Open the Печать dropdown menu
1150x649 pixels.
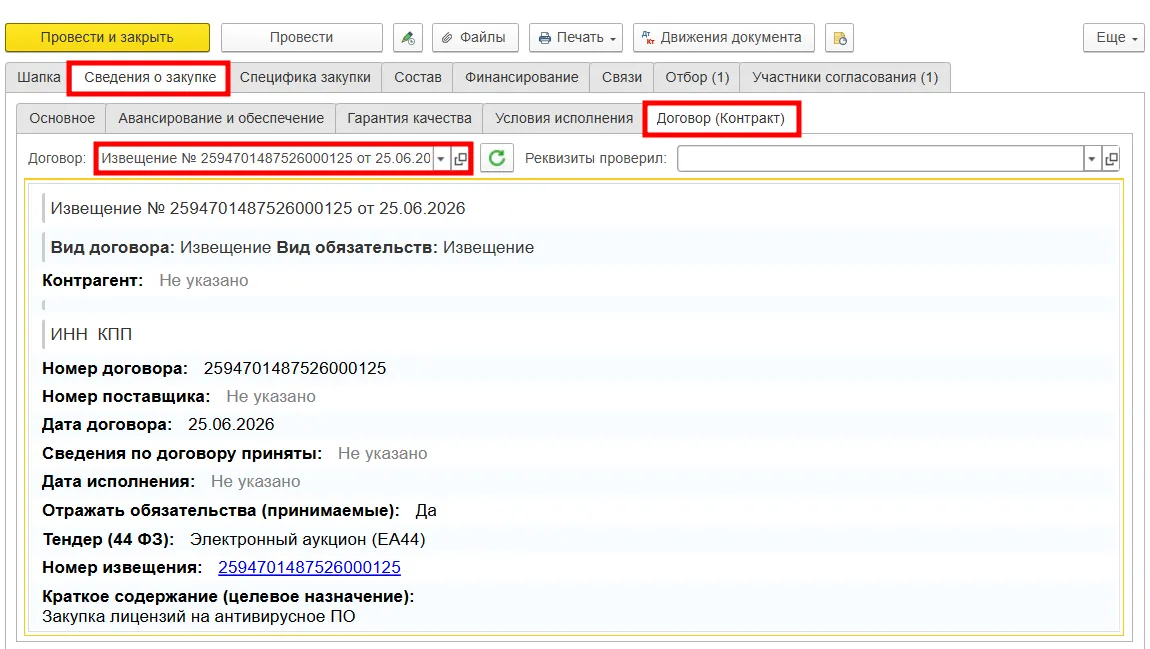(576, 37)
